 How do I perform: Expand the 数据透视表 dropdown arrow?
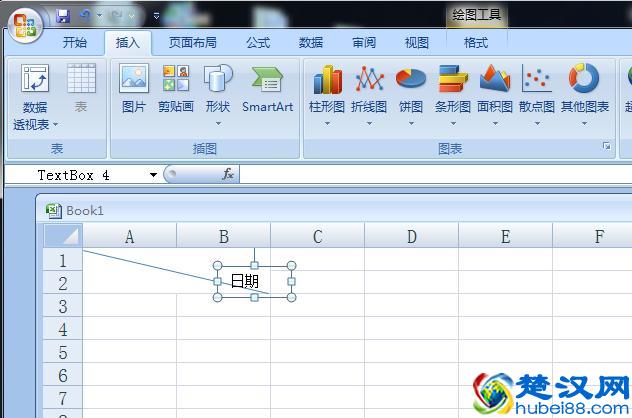tap(55, 125)
